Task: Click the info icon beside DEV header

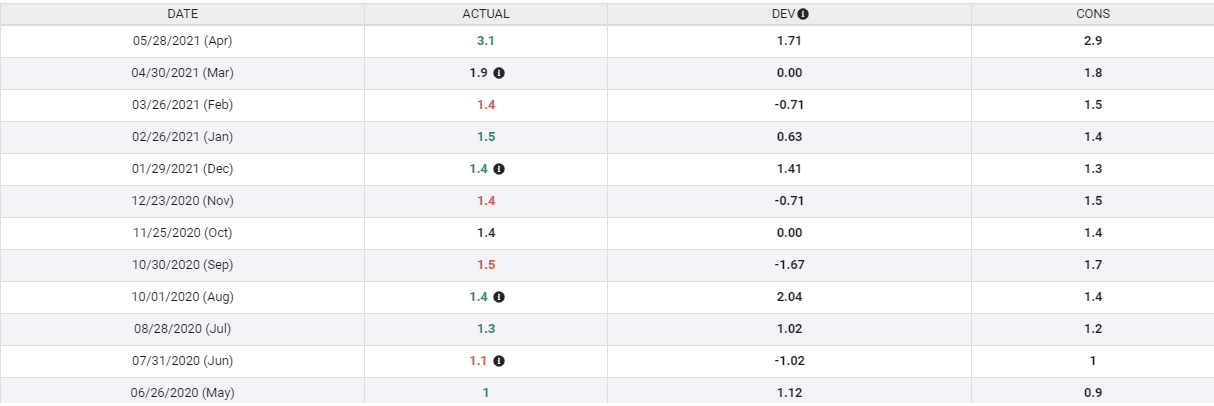Action: [803, 14]
